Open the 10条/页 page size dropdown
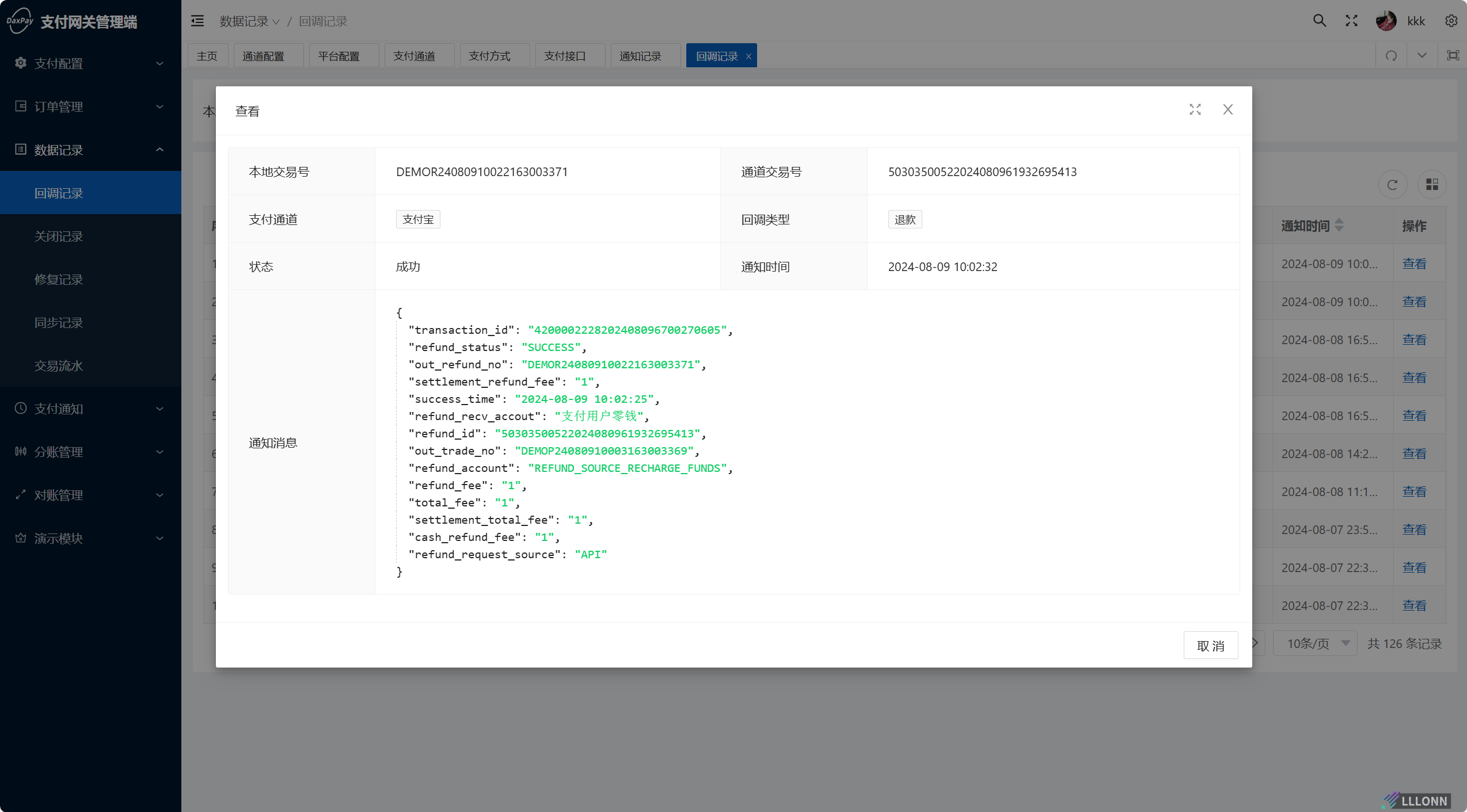Image resolution: width=1467 pixels, height=812 pixels. point(1315,643)
